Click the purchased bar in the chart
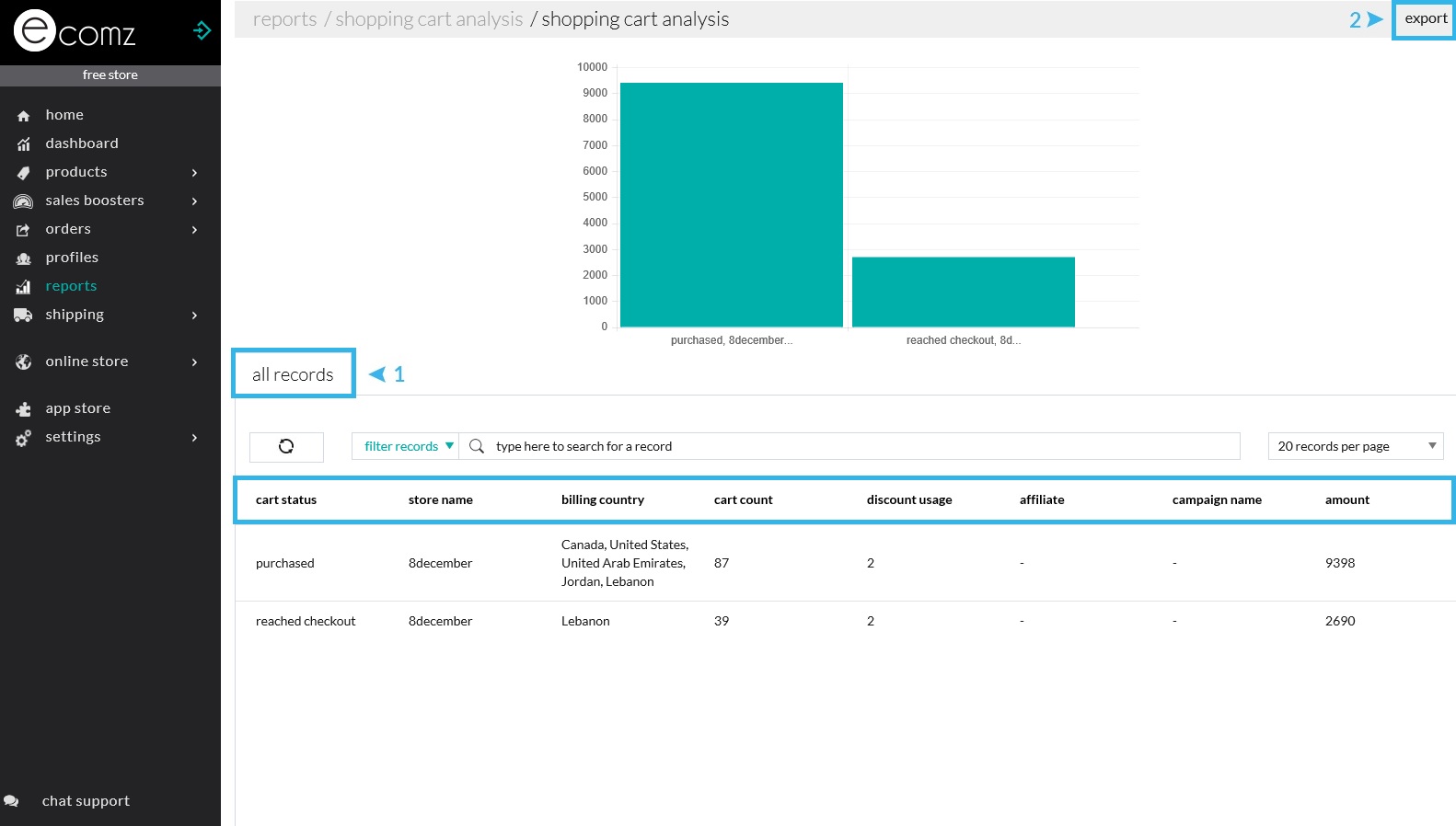 point(731,204)
